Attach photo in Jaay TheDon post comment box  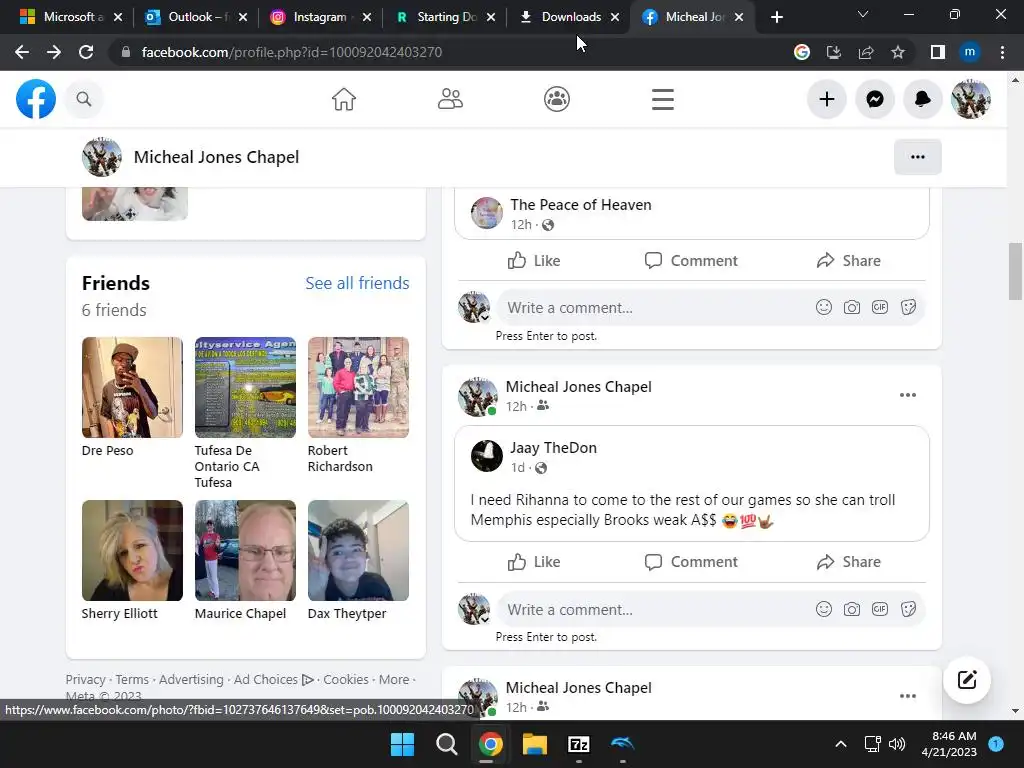coord(852,609)
